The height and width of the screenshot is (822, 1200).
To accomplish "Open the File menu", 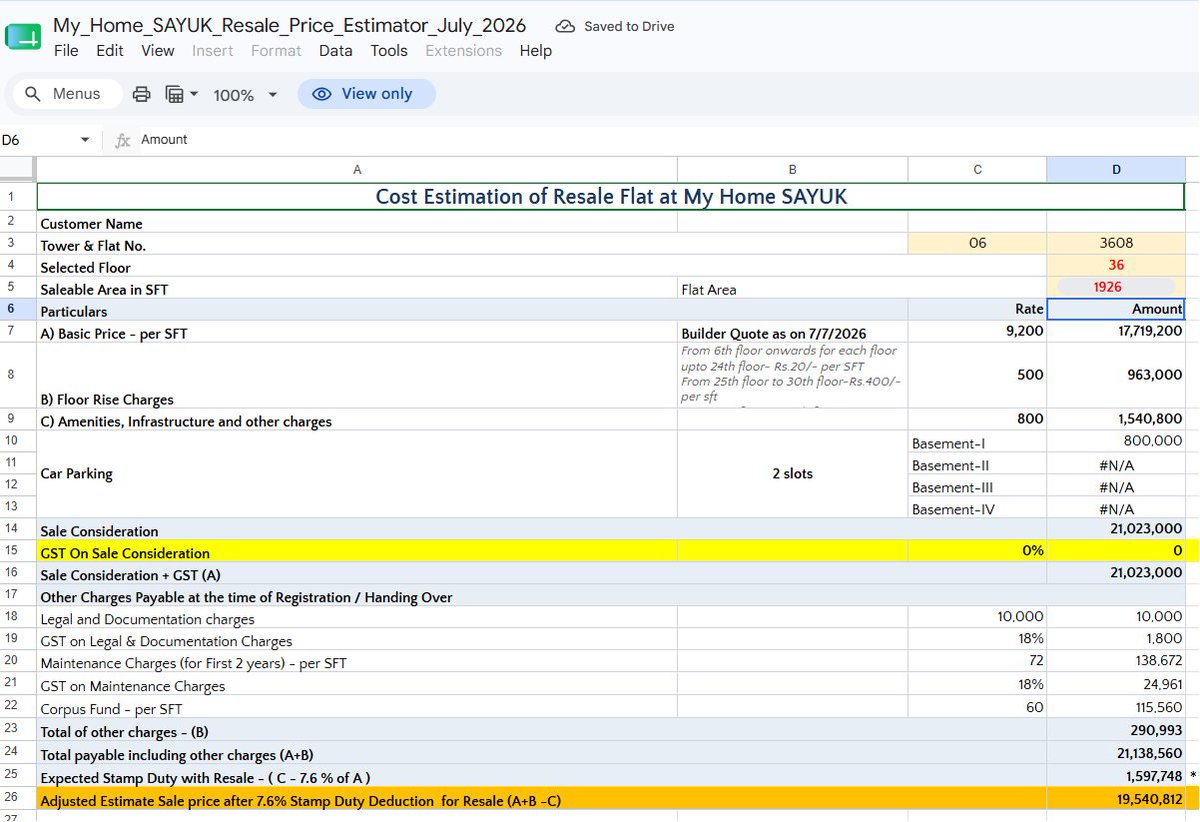I will 66,50.
